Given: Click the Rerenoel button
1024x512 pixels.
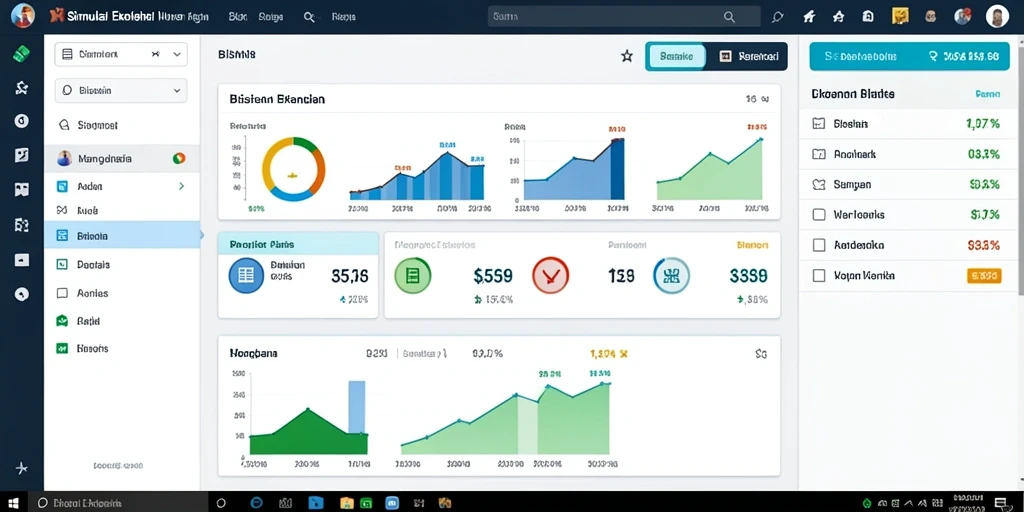Looking at the screenshot, I should pos(748,57).
